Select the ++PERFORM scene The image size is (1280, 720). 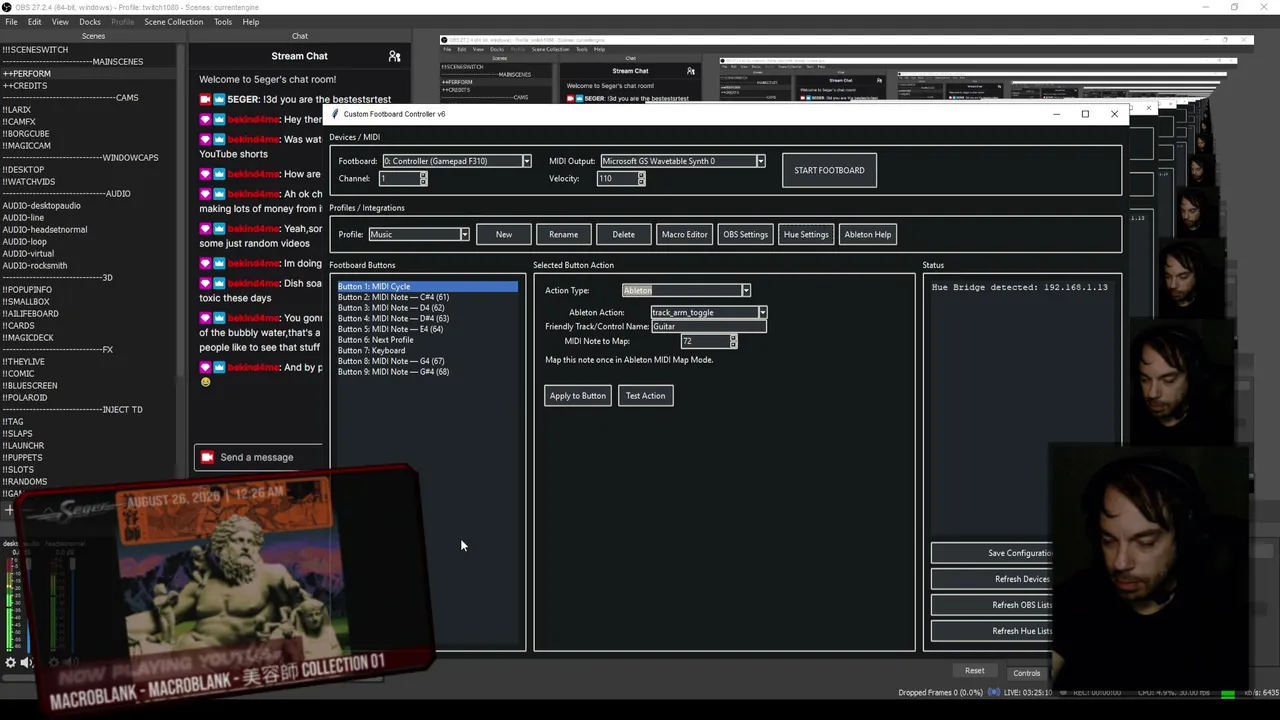pos(90,74)
